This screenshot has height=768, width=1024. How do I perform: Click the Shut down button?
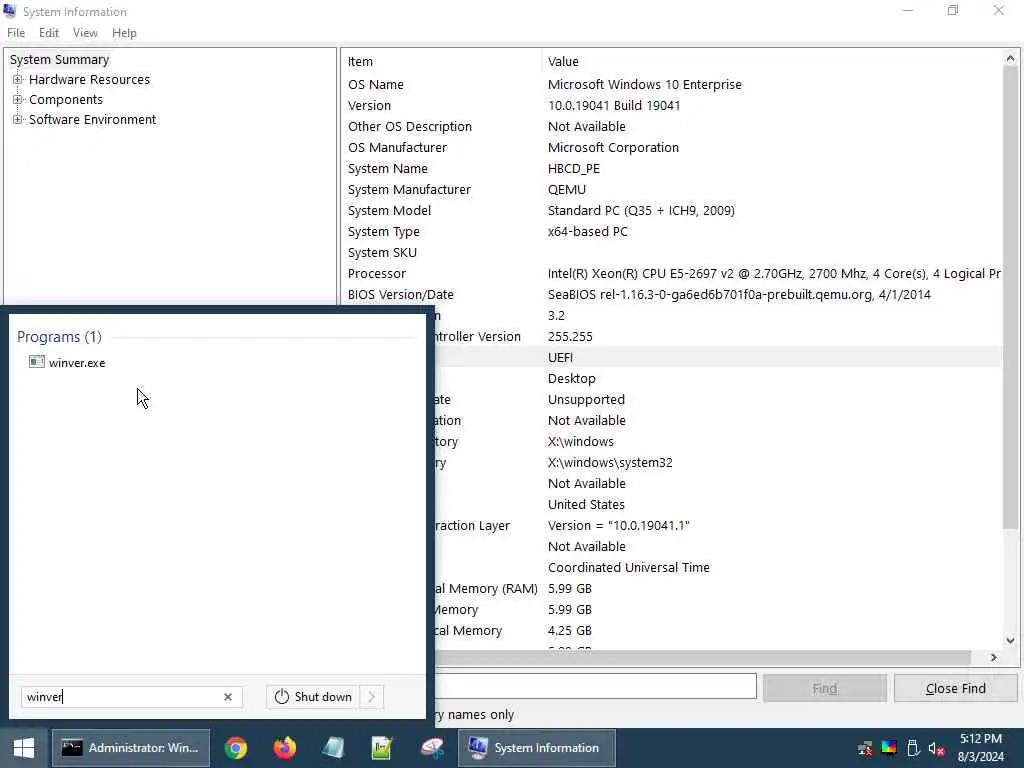point(313,697)
